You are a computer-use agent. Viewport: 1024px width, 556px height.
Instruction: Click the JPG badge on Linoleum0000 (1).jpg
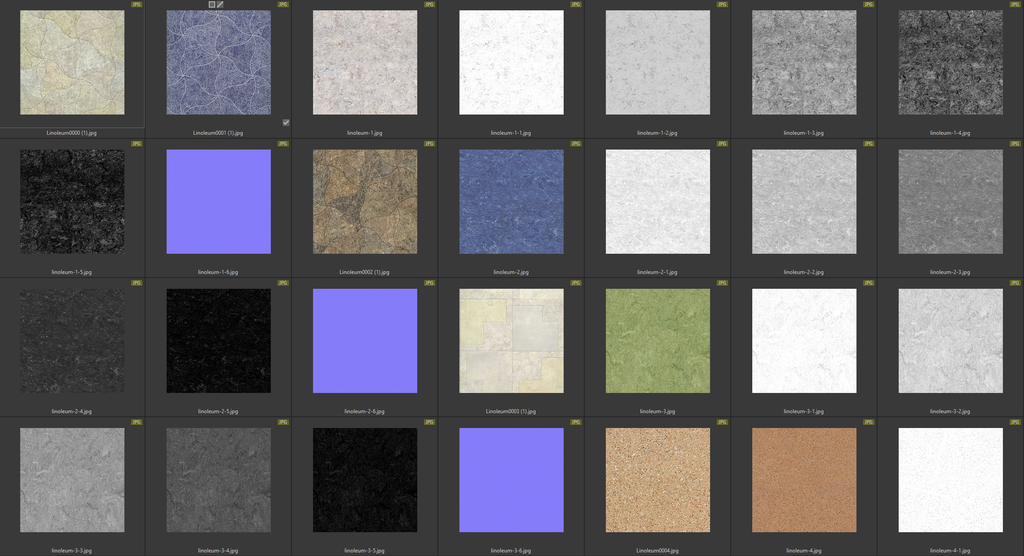coord(137,5)
